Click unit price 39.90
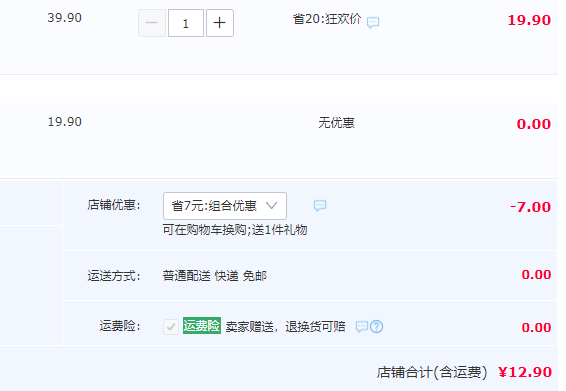 (65, 18)
